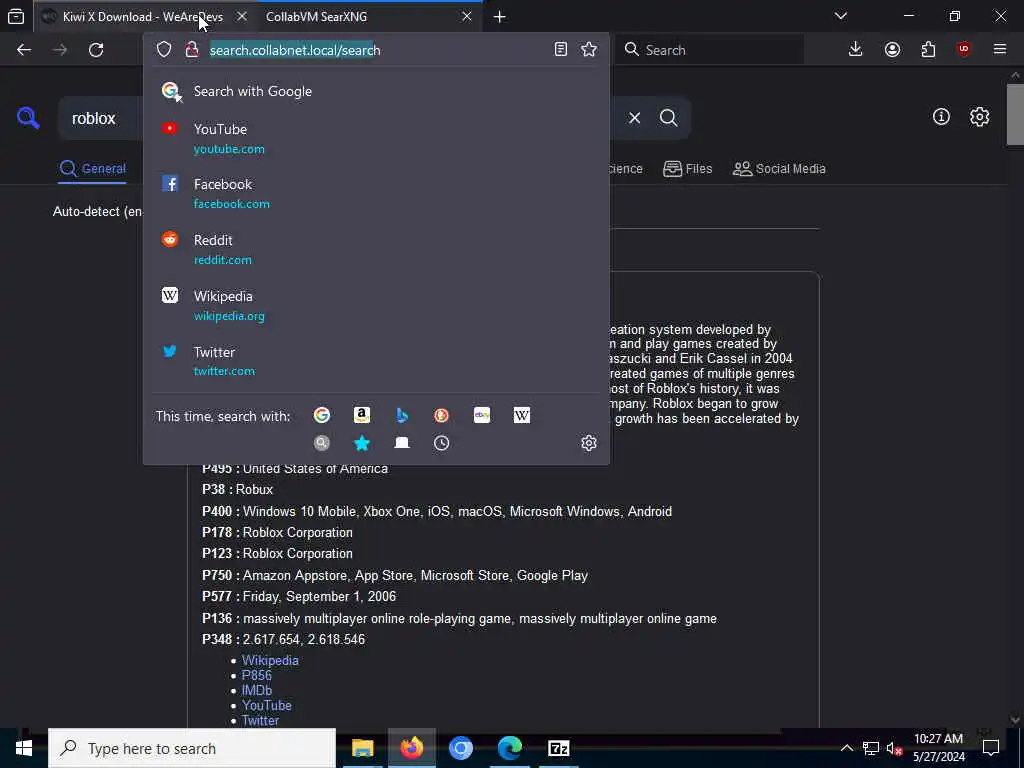
Task: Toggle reader view icon in address bar
Action: [560, 50]
